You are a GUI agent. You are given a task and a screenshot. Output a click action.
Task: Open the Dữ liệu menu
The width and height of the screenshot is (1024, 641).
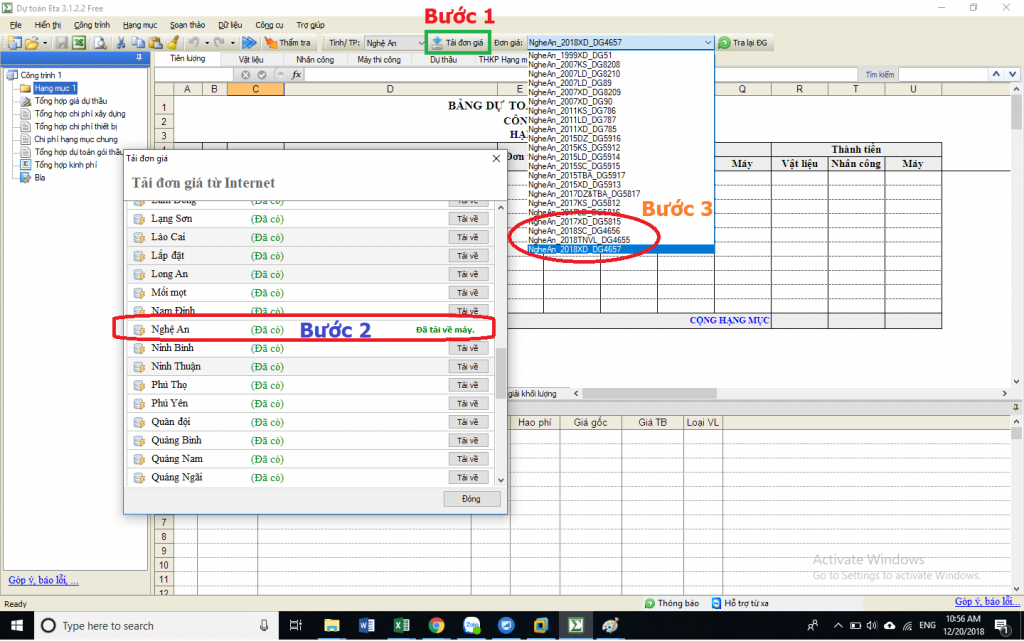click(229, 23)
